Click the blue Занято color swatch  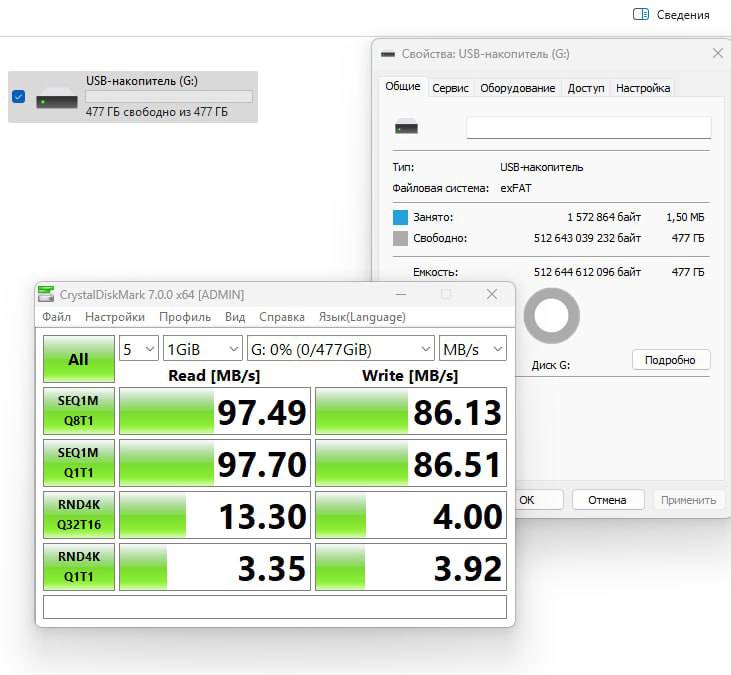[x=400, y=217]
